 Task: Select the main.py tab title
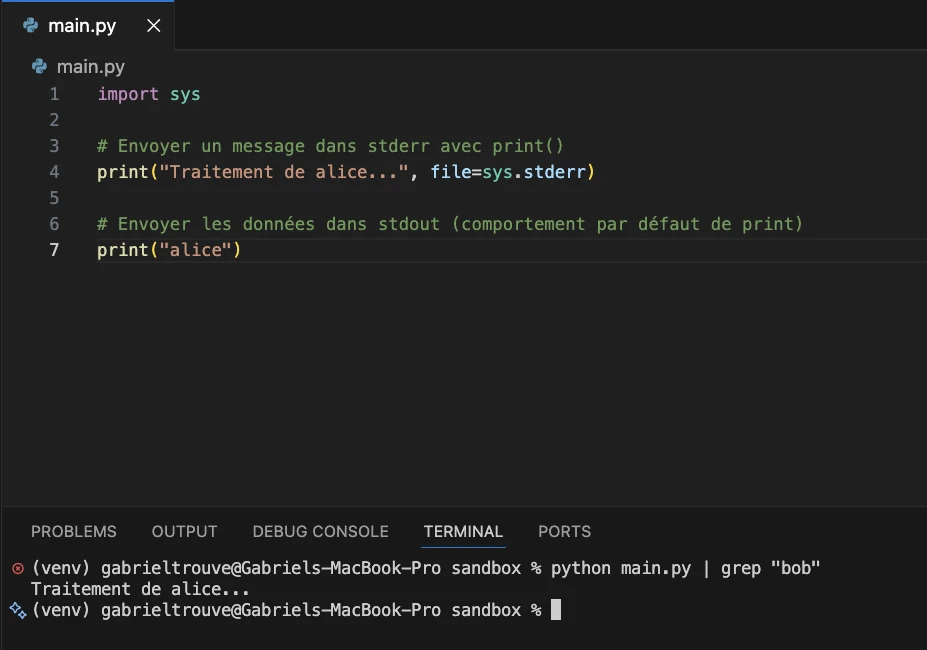click(x=82, y=26)
